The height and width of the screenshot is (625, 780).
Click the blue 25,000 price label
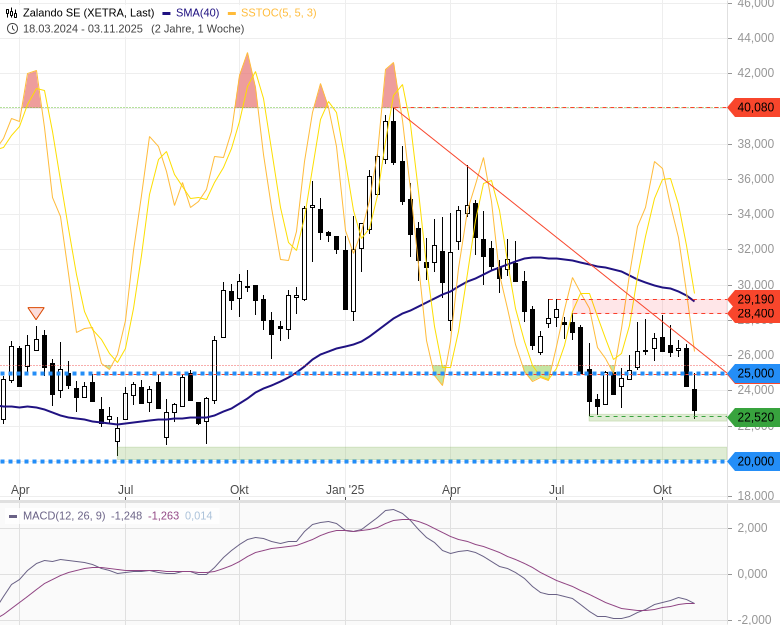(754, 373)
